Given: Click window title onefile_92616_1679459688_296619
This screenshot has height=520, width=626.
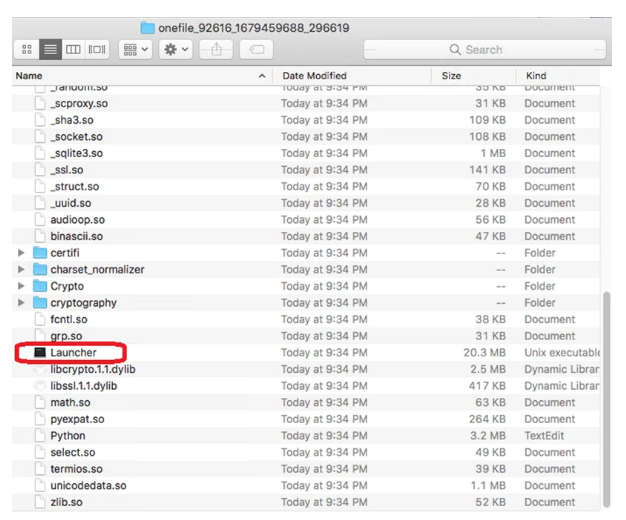Looking at the screenshot, I should click(254, 28).
